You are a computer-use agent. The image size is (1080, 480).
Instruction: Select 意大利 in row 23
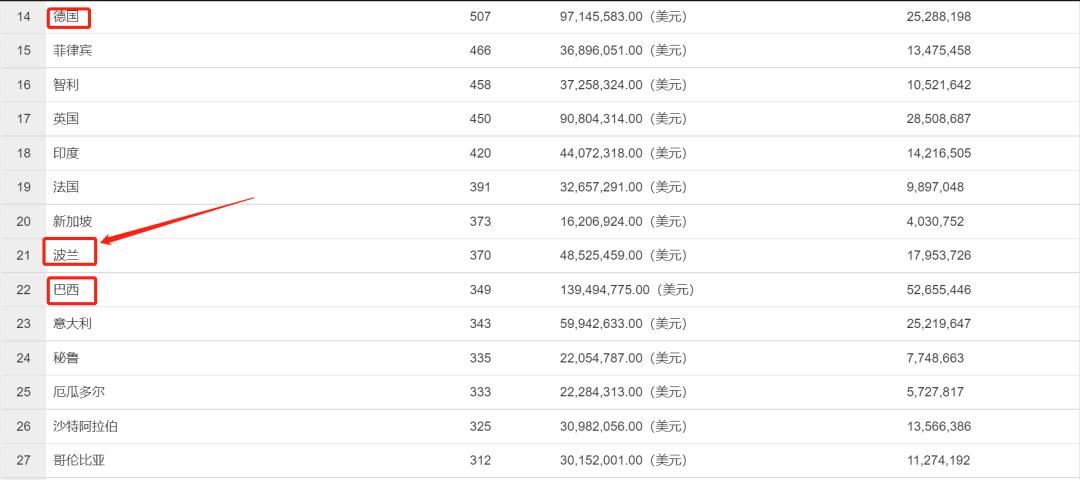pos(72,324)
